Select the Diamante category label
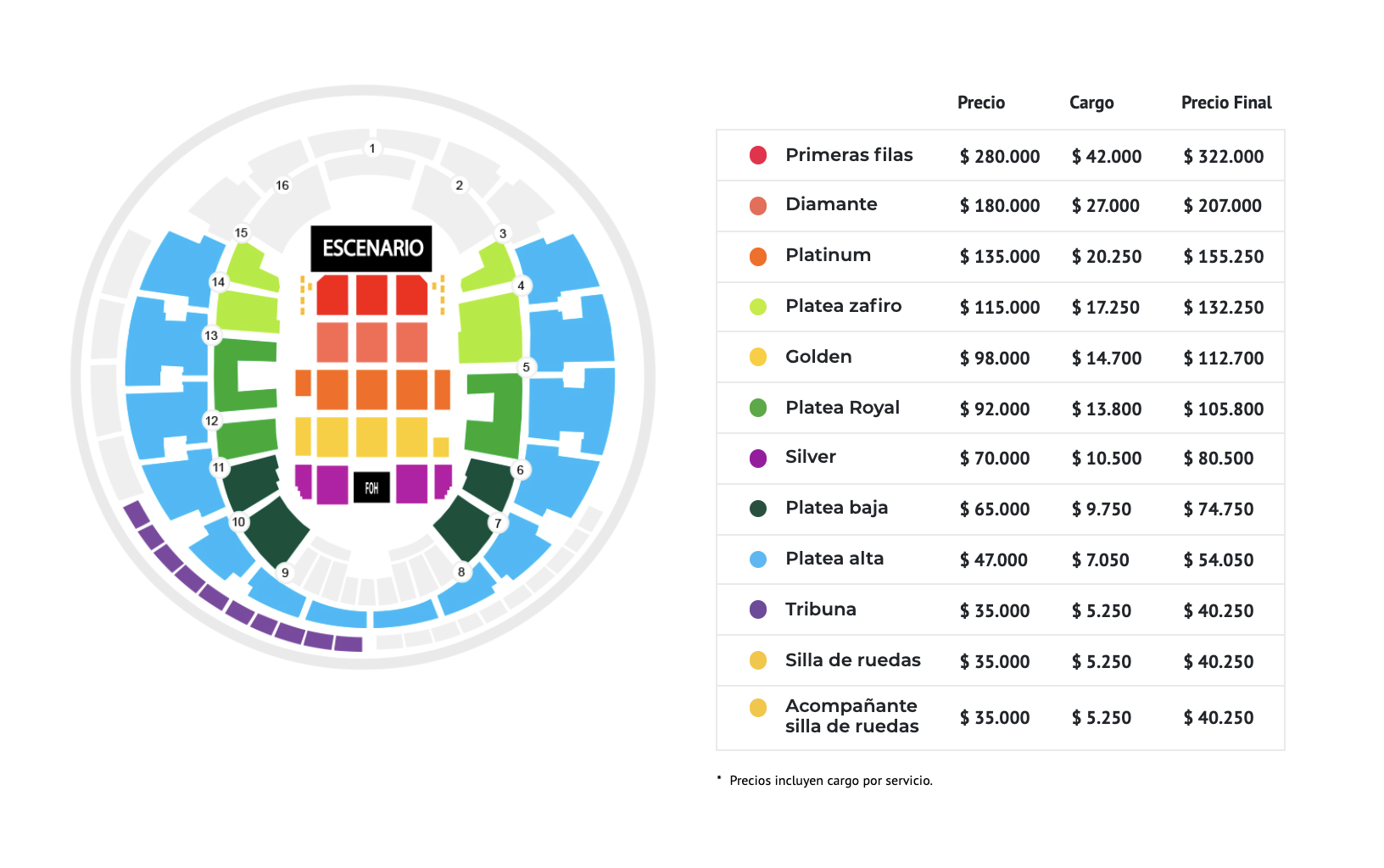Screen dimensions: 1384x868 click(831, 204)
